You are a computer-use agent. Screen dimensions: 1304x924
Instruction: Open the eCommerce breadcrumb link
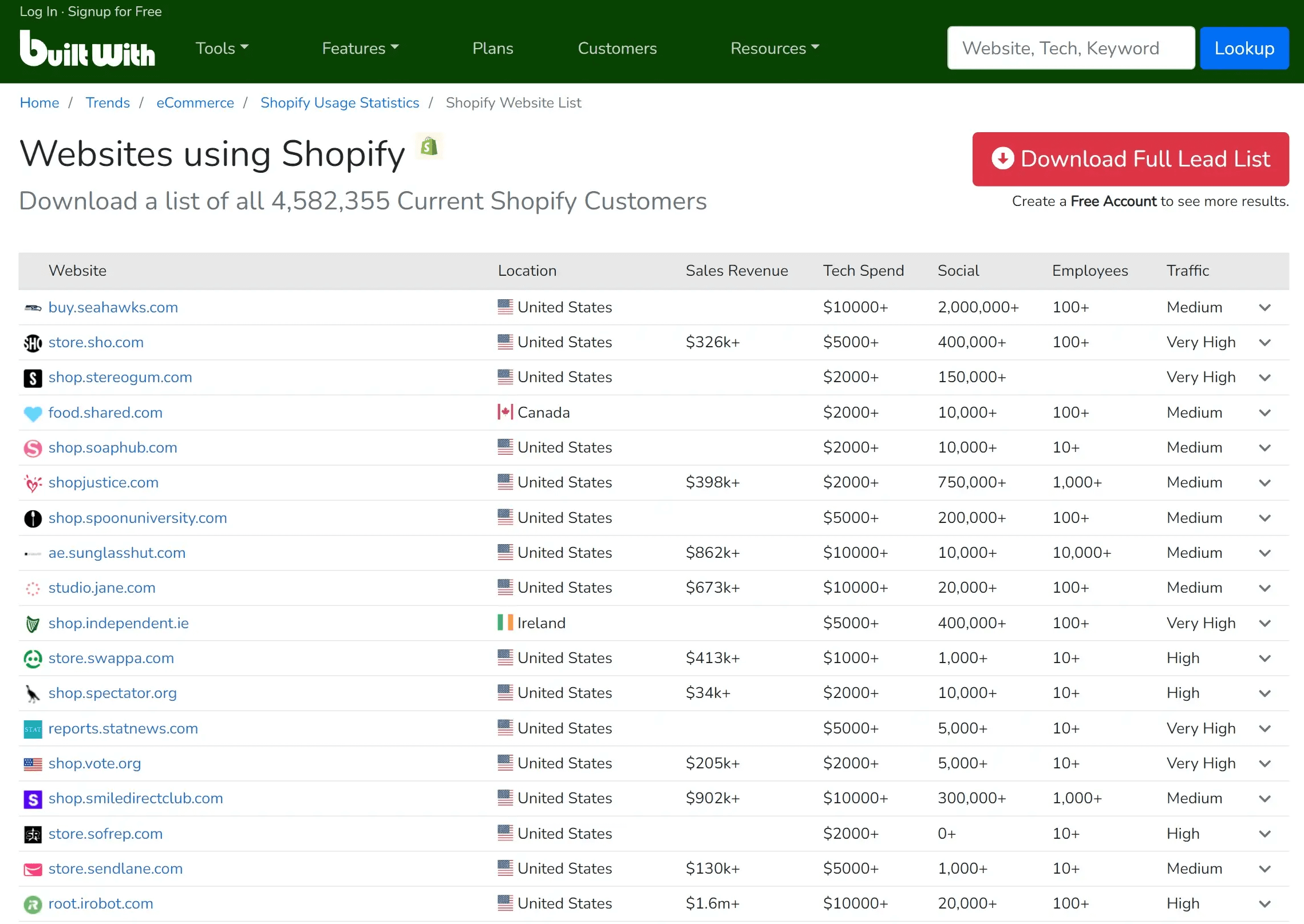pyautogui.click(x=195, y=102)
